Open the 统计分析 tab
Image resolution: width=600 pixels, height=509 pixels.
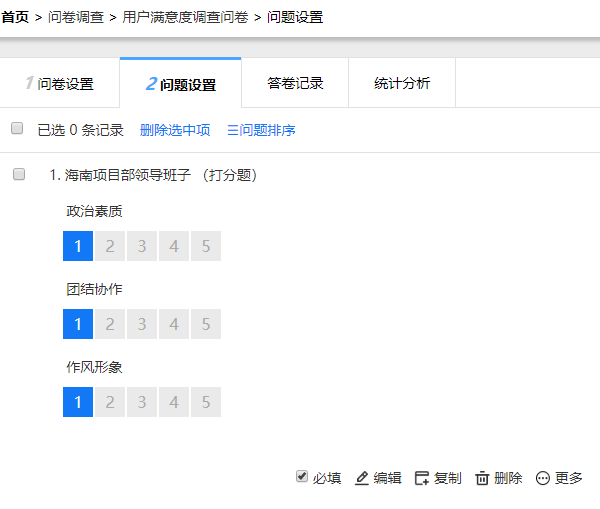click(x=402, y=83)
